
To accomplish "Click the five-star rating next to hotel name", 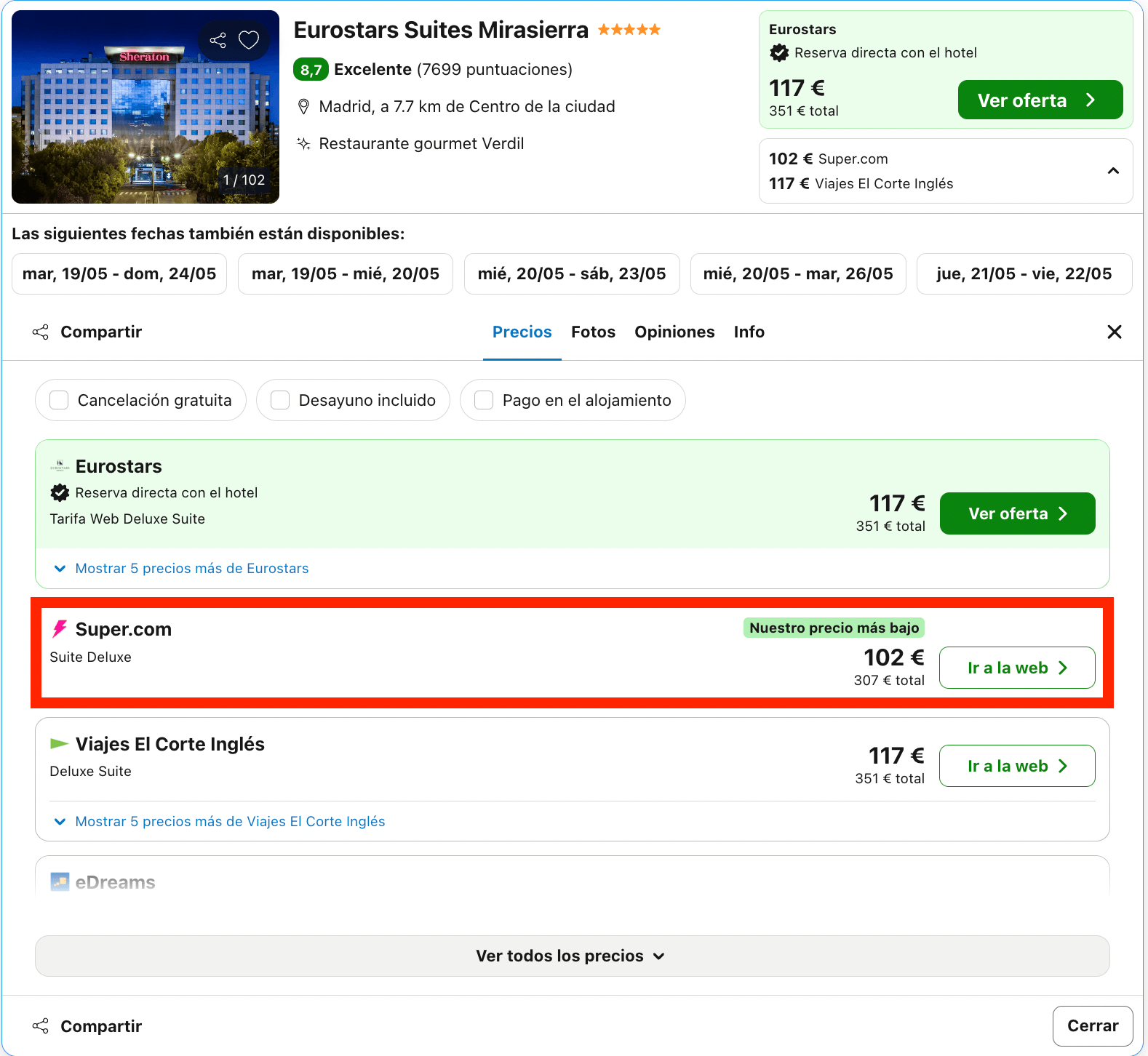I will pyautogui.click(x=629, y=30).
